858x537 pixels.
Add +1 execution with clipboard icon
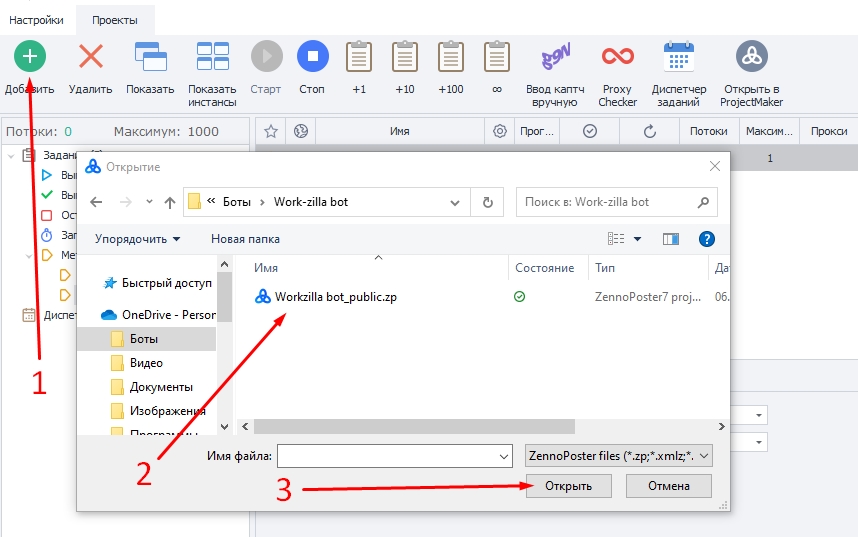click(359, 56)
